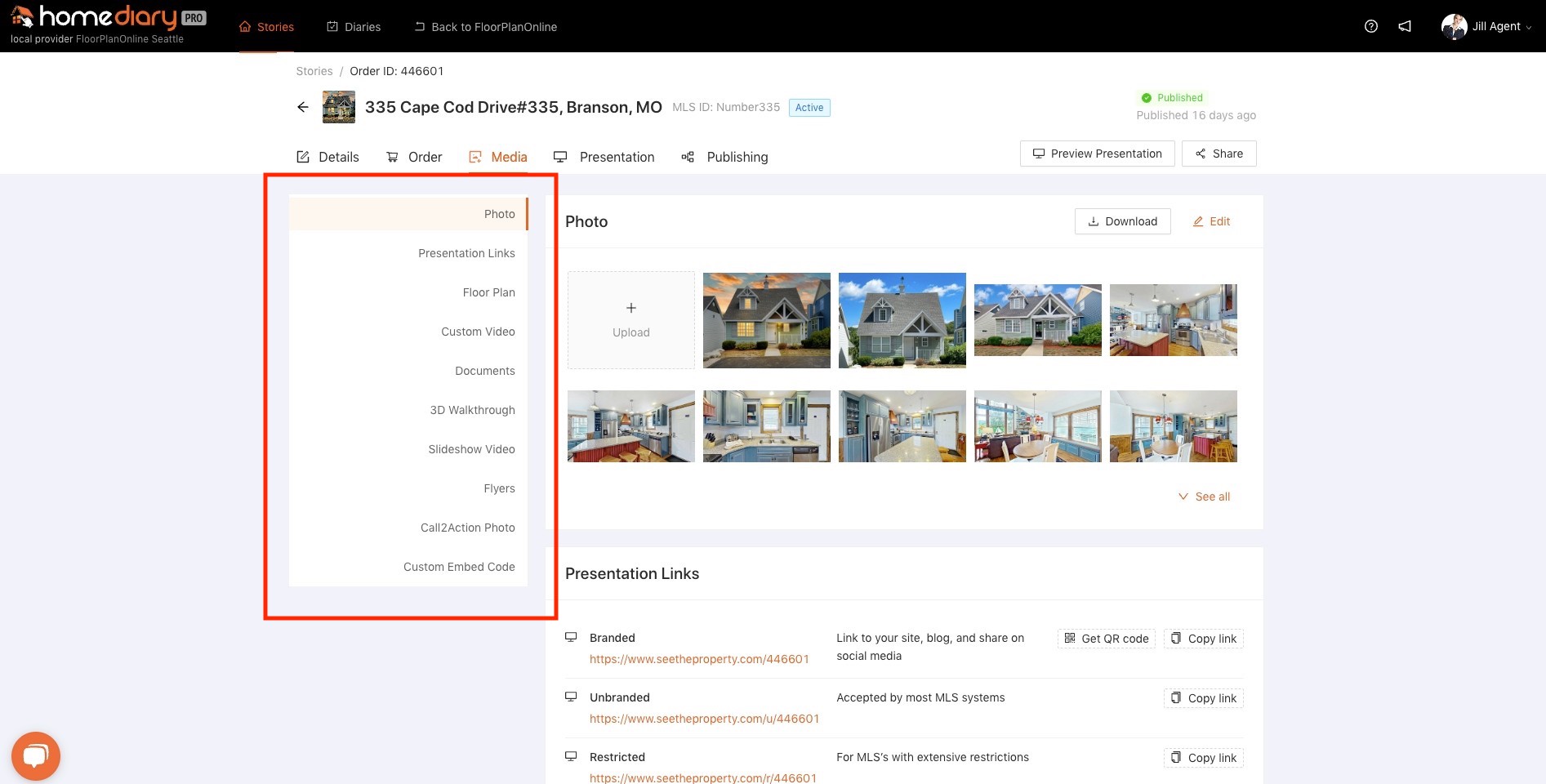Image resolution: width=1546 pixels, height=784 pixels.
Task: Switch to the Presentation tab
Action: [604, 157]
